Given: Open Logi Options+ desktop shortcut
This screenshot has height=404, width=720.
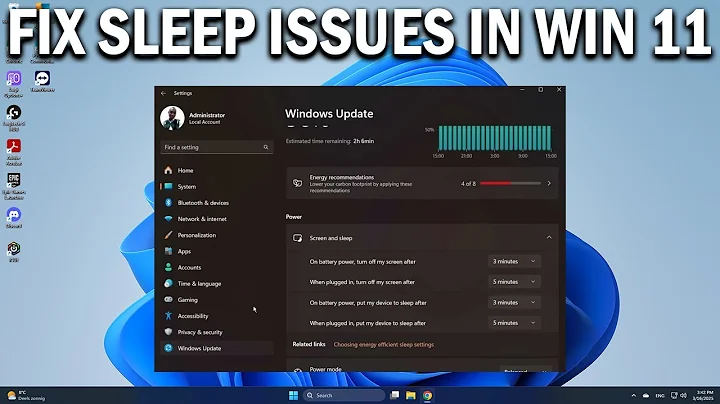Looking at the screenshot, I should 13,84.
